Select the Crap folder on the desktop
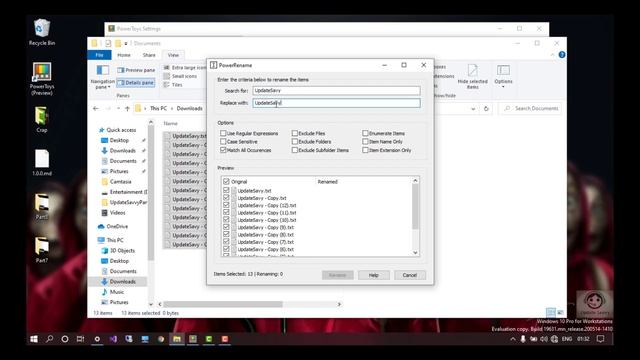Screen dimensions: 640x360 pyautogui.click(x=42, y=119)
